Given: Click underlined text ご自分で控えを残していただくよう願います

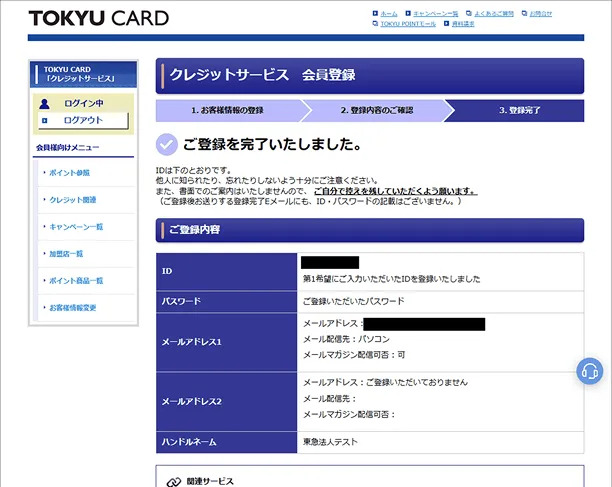Looking at the screenshot, I should [395, 191].
